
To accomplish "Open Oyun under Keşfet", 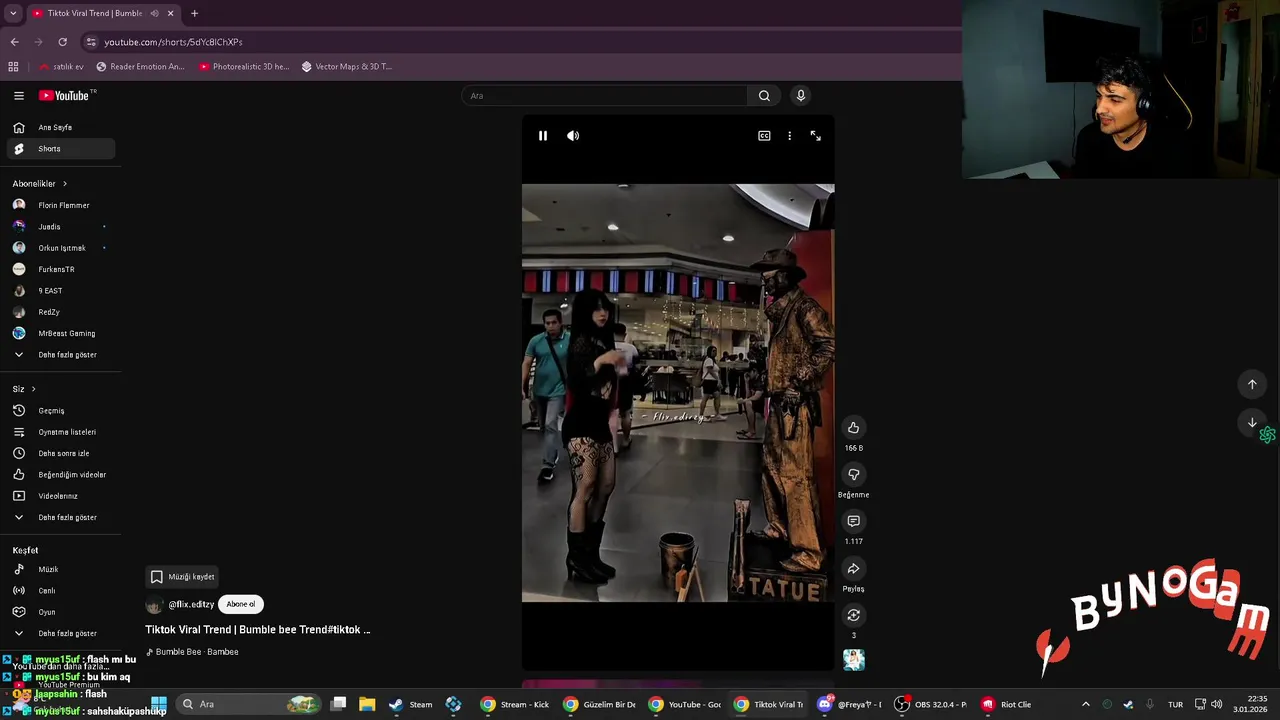I will point(60,612).
